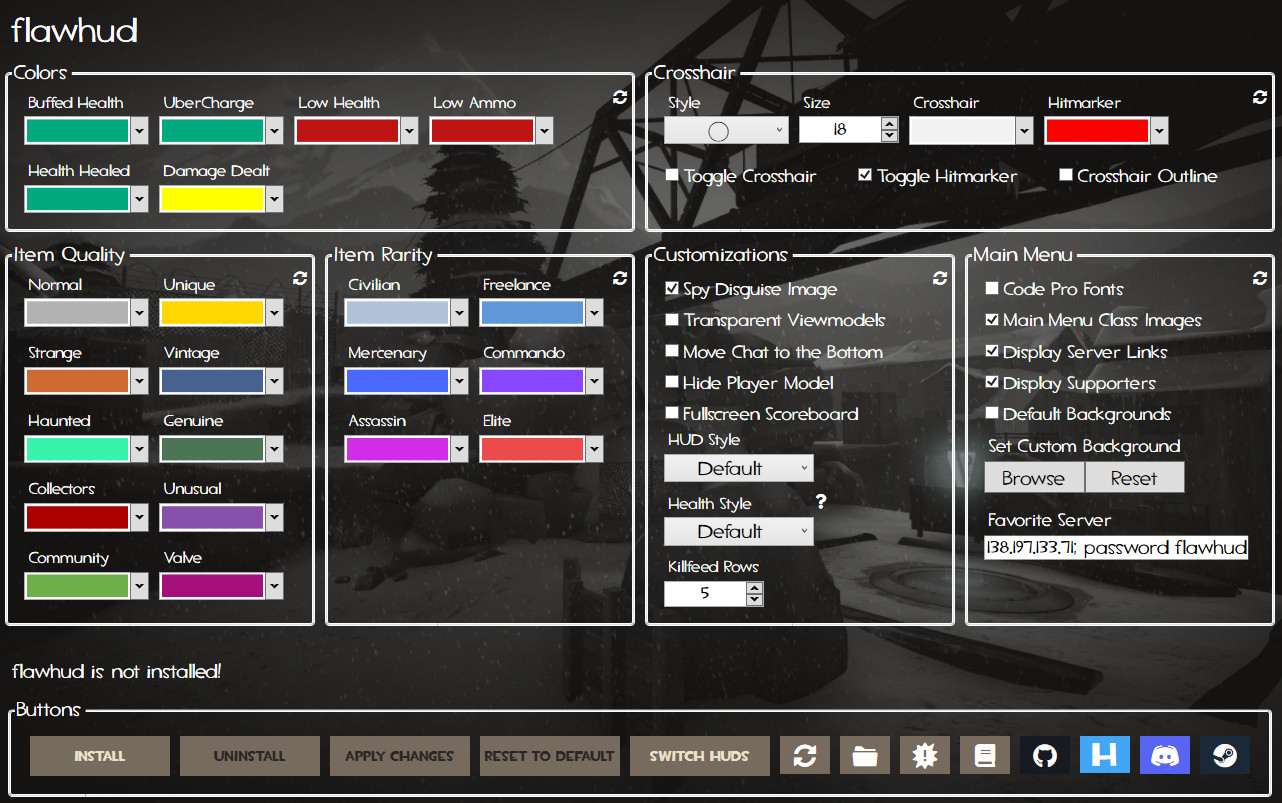Click the Discord icon
Image resolution: width=1282 pixels, height=803 pixels.
coord(1164,755)
